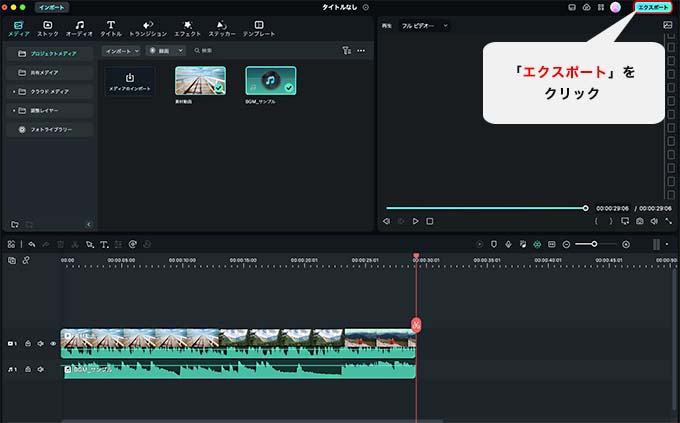This screenshot has height=423, width=680.
Task: Click the timeline layout grid icon
Action: pyautogui.click(x=11, y=244)
